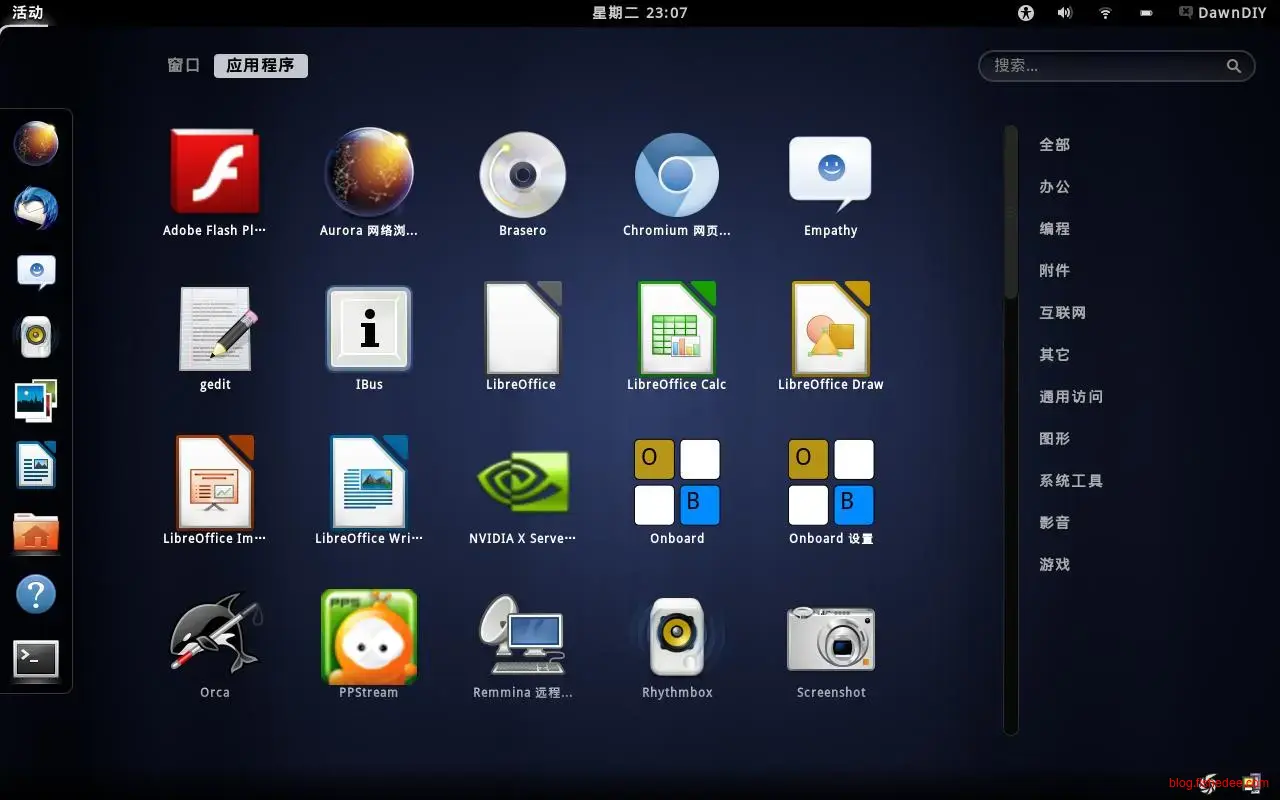1280x800 pixels.
Task: Launch the Chromium web browser
Action: click(676, 174)
